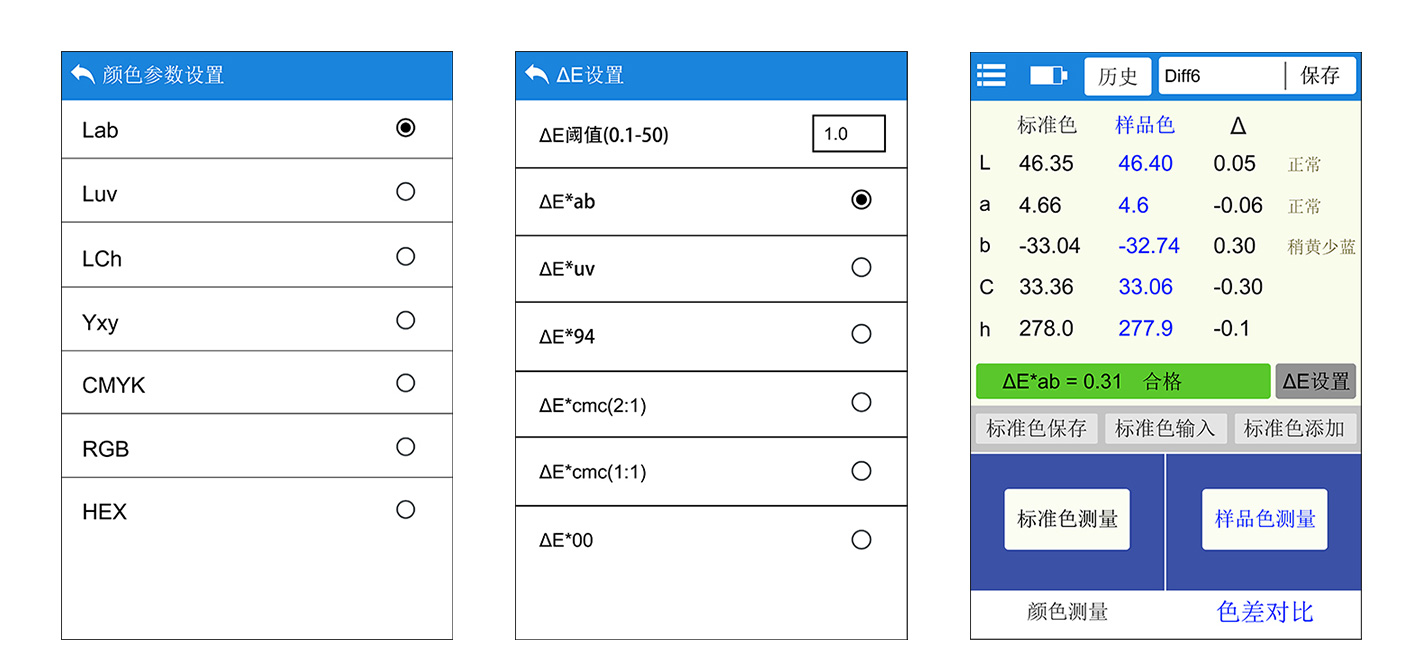
Task: Click the delta b value 0.30
Action: [x=1235, y=246]
